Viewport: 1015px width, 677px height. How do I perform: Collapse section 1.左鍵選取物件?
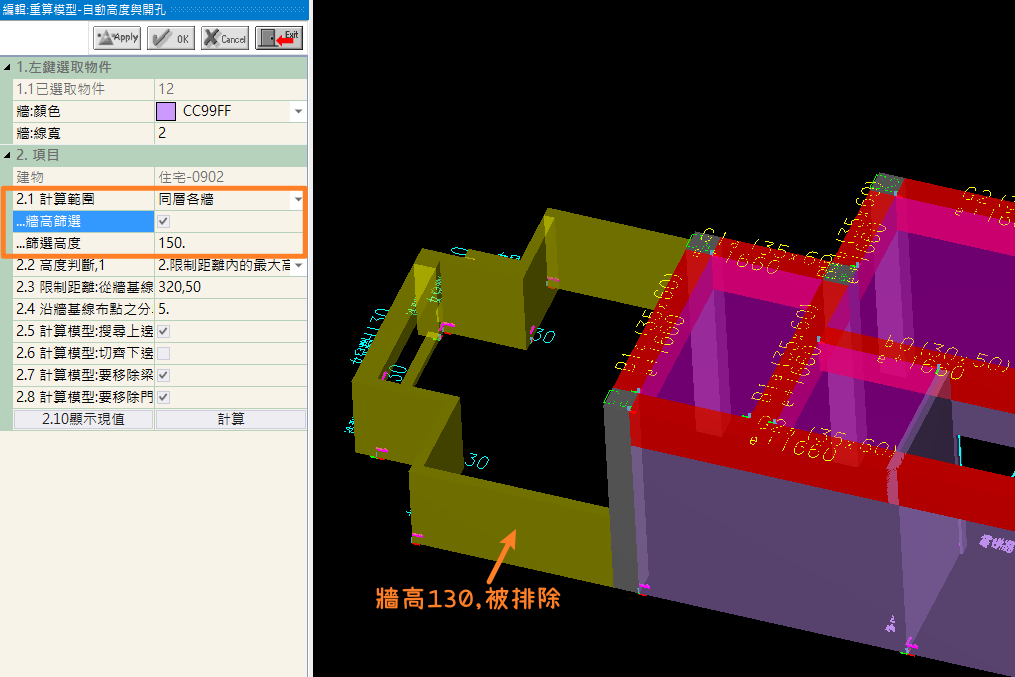click(9, 67)
